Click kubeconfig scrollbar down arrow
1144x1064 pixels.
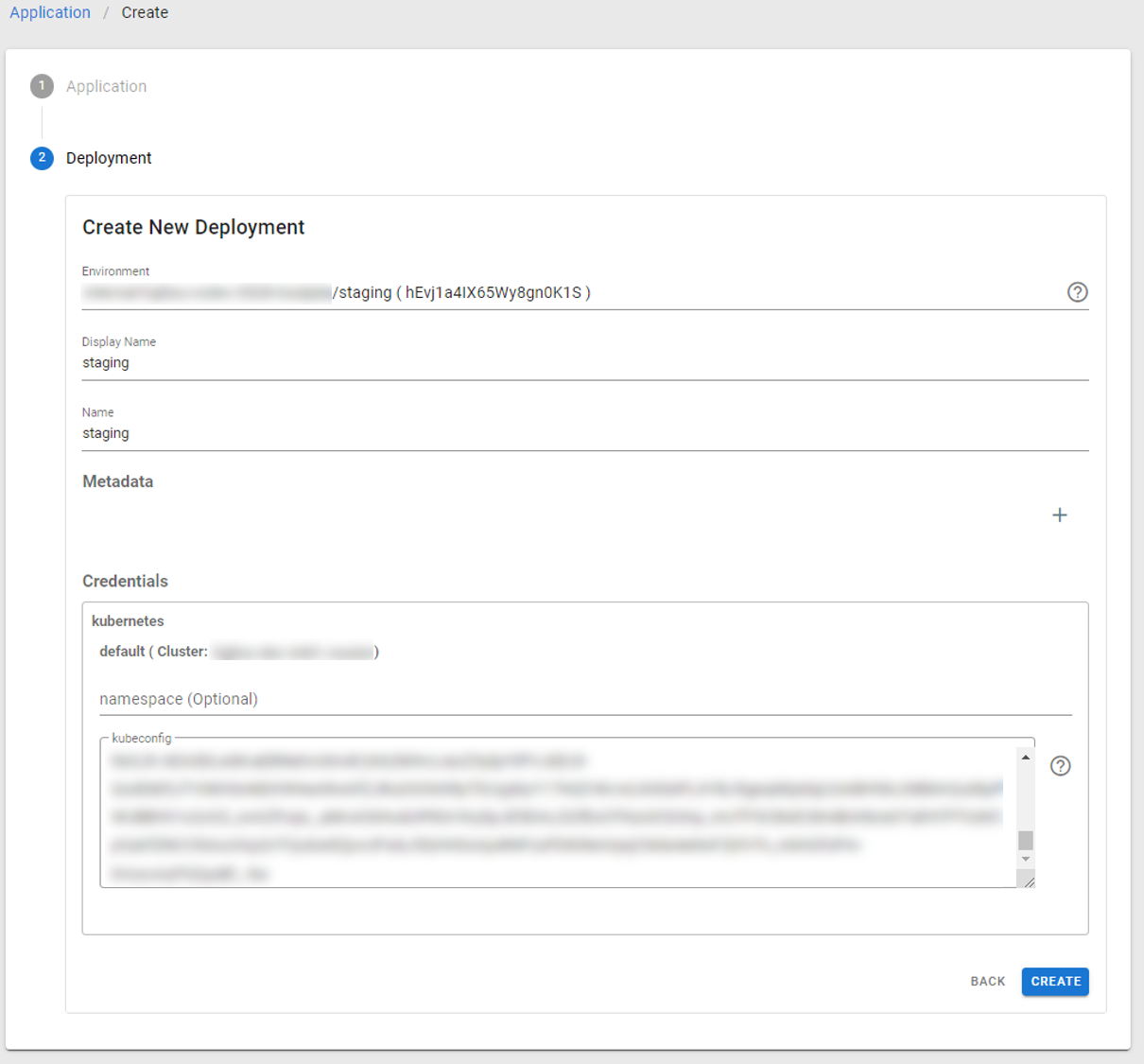click(1025, 859)
